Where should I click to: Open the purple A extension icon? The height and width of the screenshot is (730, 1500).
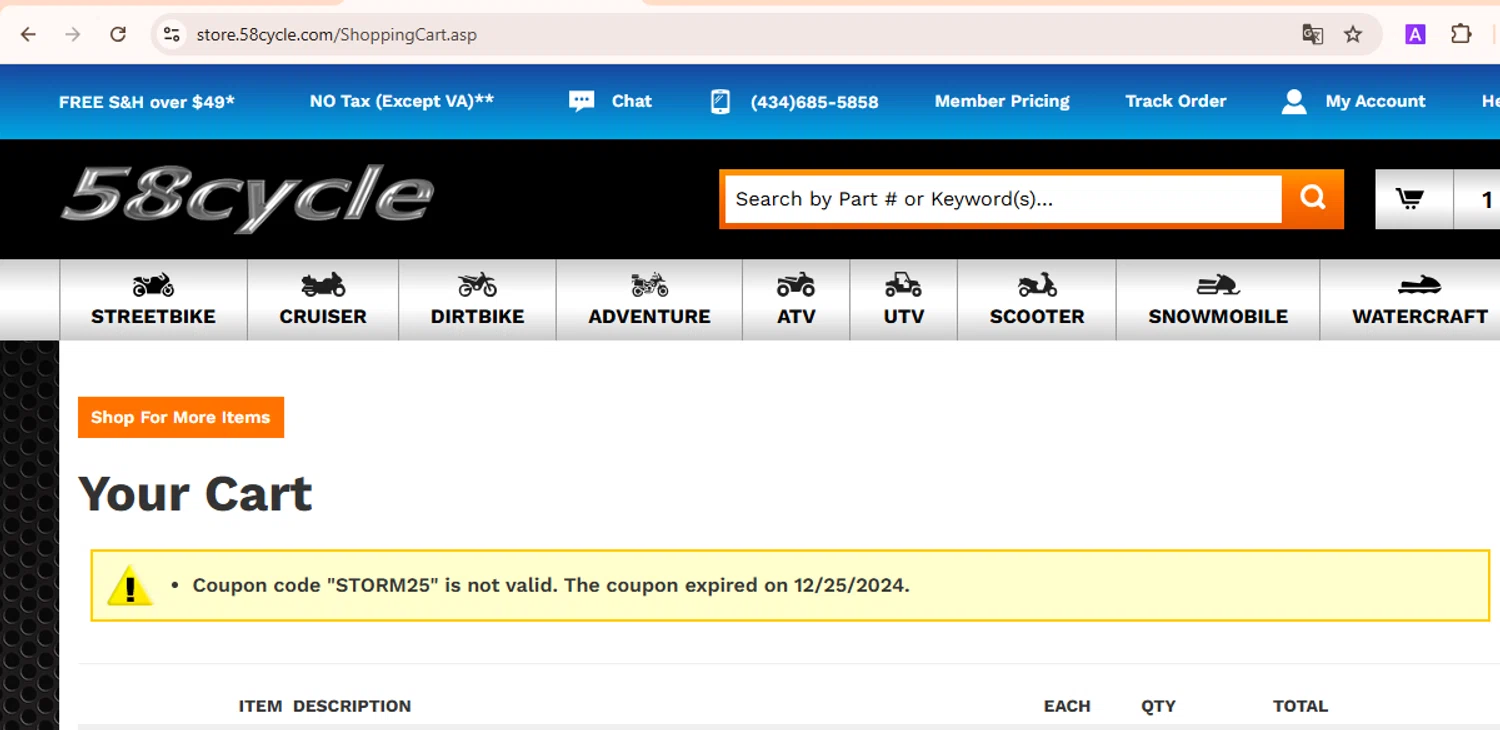pyautogui.click(x=1415, y=34)
